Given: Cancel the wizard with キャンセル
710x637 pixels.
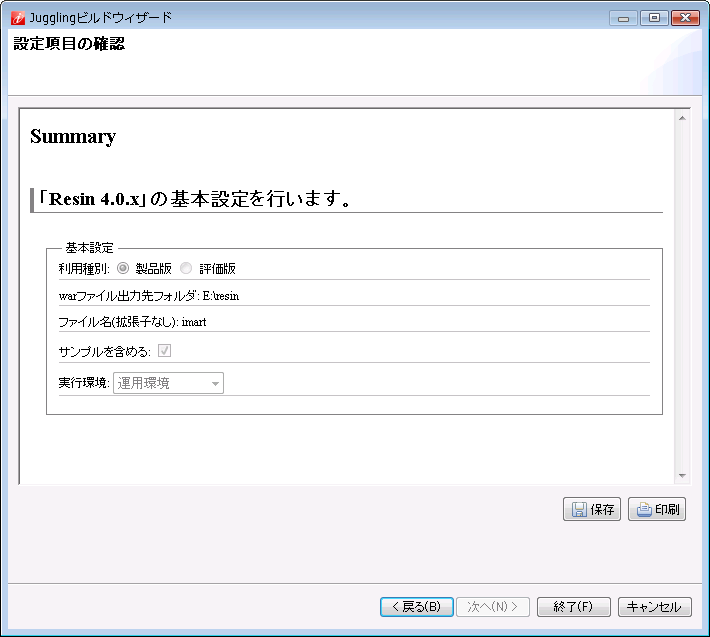Looking at the screenshot, I should click(x=655, y=607).
